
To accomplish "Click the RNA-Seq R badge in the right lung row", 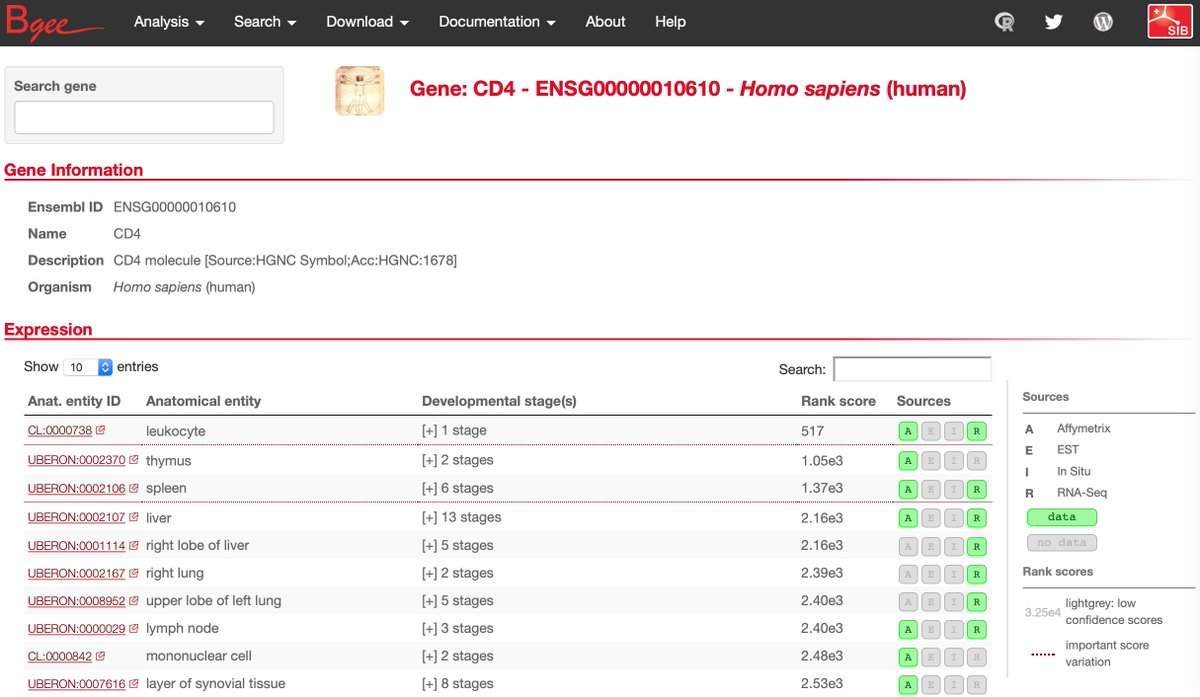I will click(x=977, y=574).
